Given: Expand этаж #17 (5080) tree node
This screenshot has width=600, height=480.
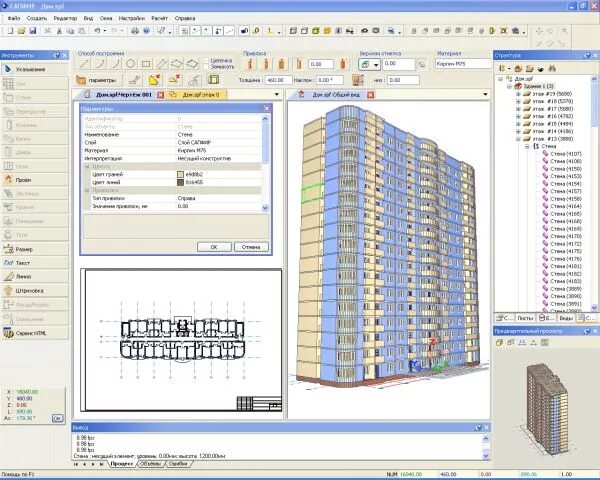Looking at the screenshot, I should tap(518, 109).
